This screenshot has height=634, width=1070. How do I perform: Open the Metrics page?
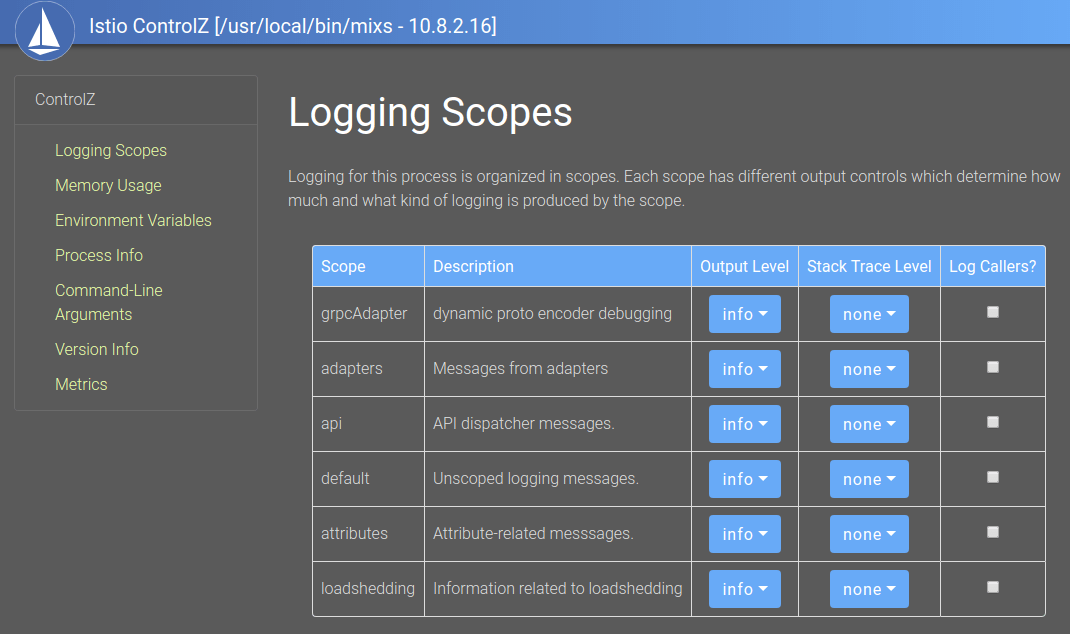81,384
